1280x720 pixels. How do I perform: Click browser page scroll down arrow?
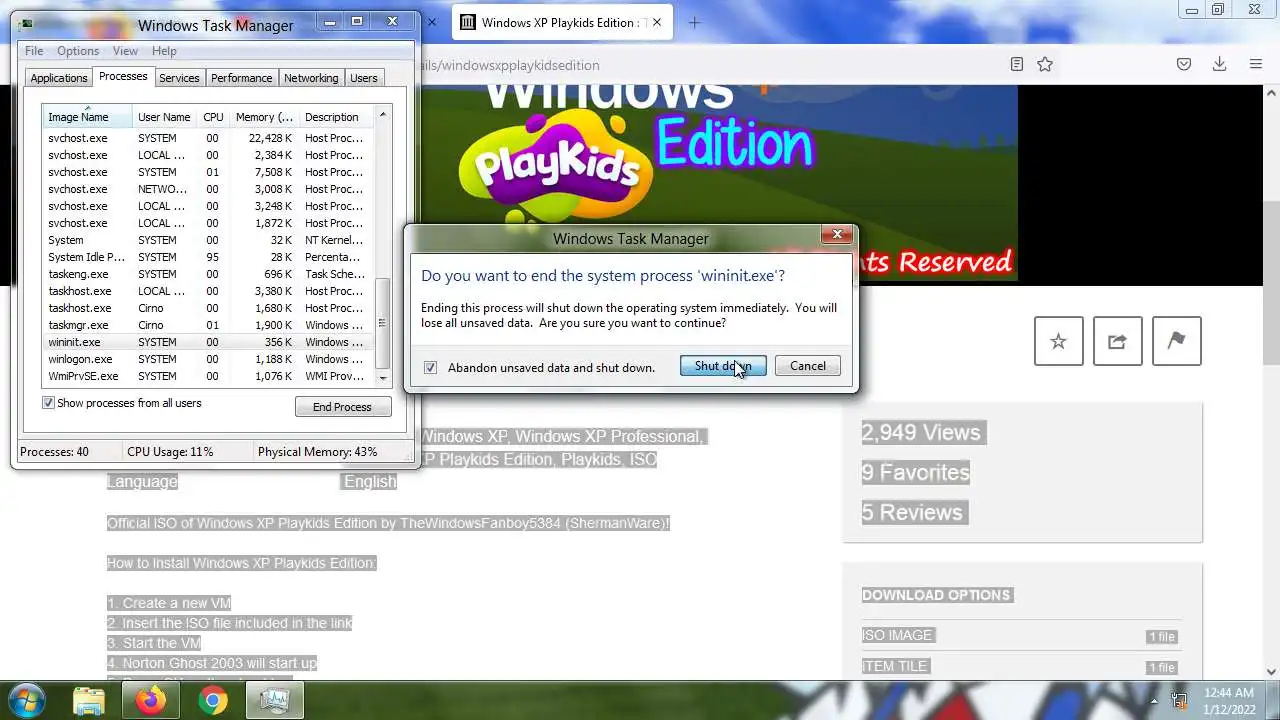[1272, 672]
